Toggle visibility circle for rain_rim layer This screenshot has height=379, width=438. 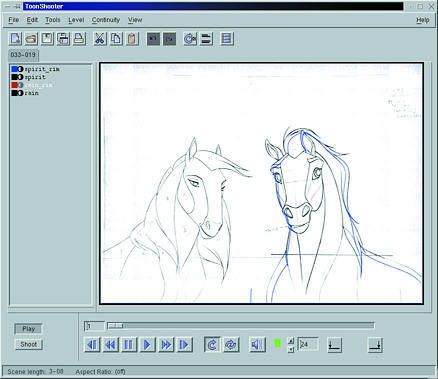click(21, 85)
